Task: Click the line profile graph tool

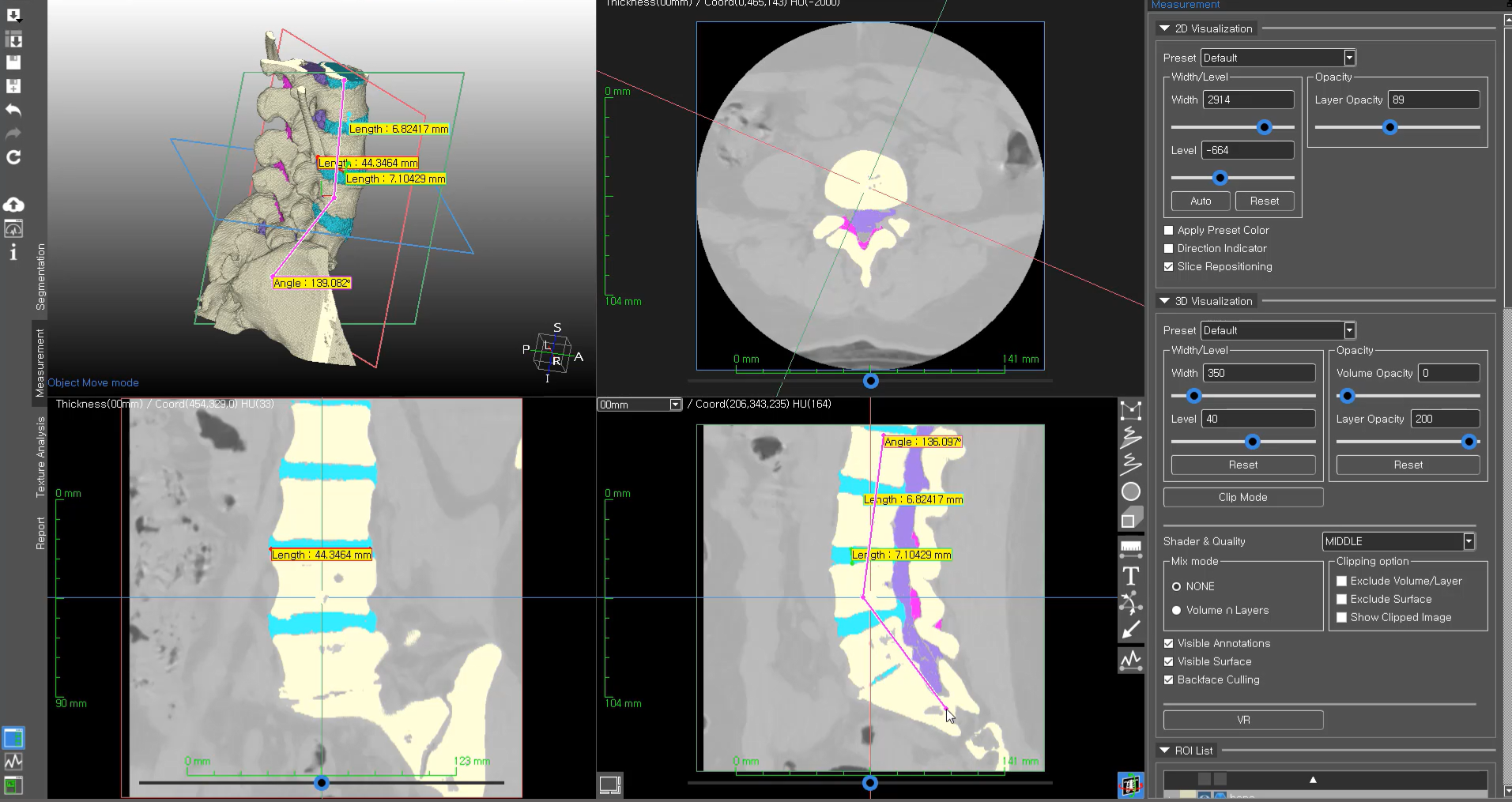Action: pos(1131,659)
